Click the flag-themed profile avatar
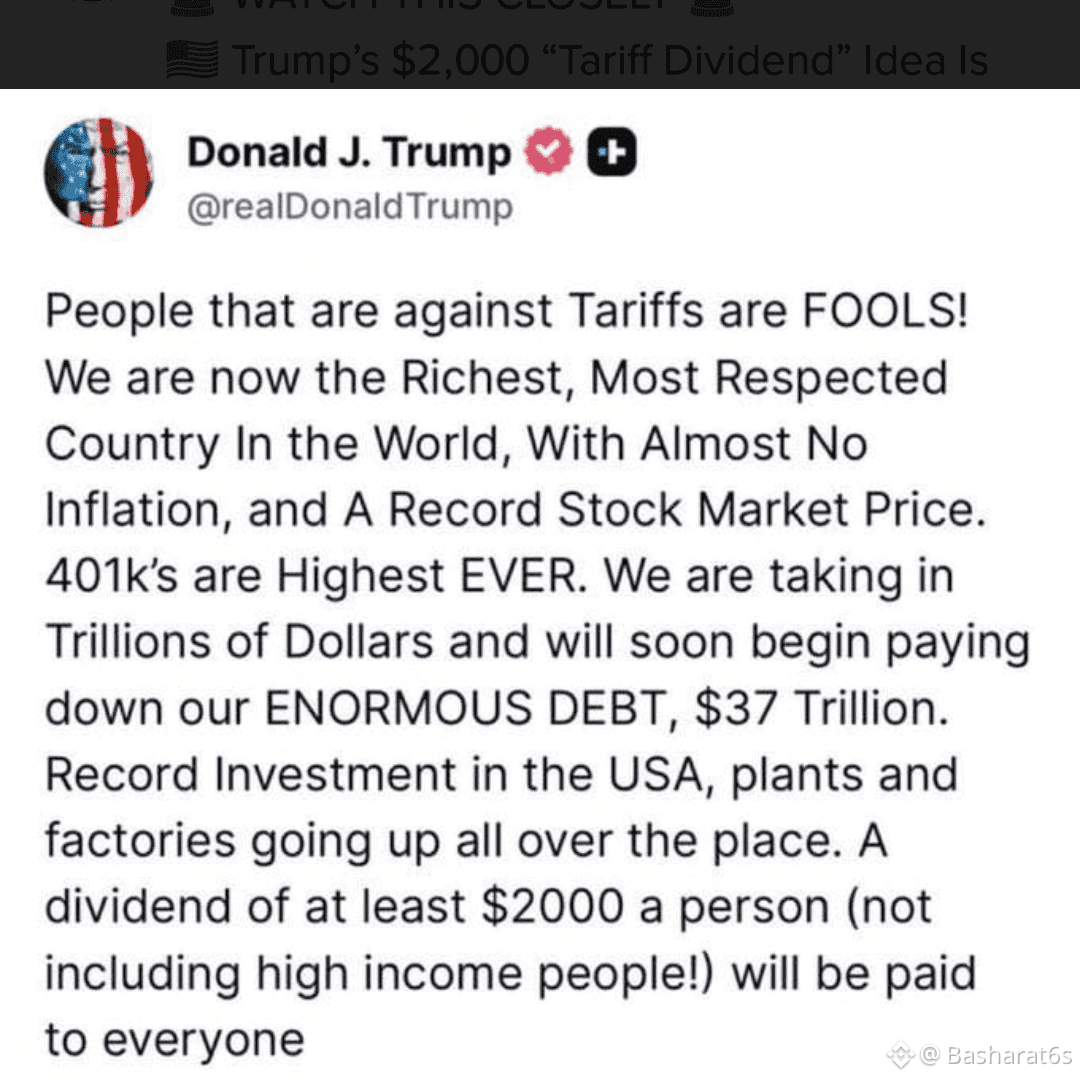Screen dimensions: 1080x1080 point(98,172)
